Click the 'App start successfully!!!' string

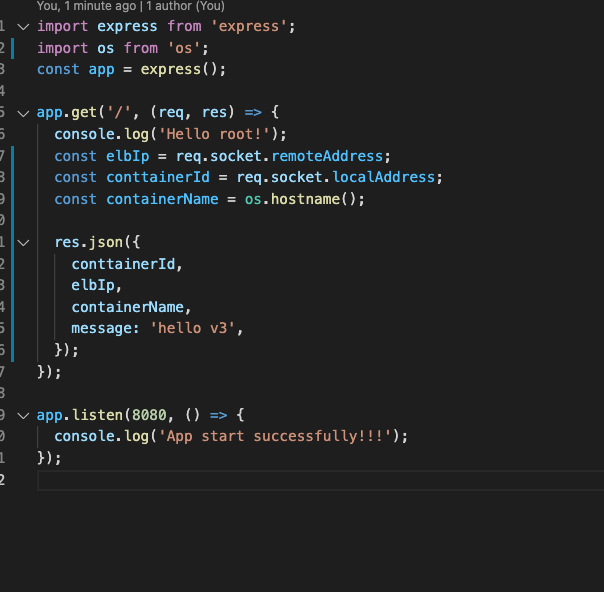275,436
